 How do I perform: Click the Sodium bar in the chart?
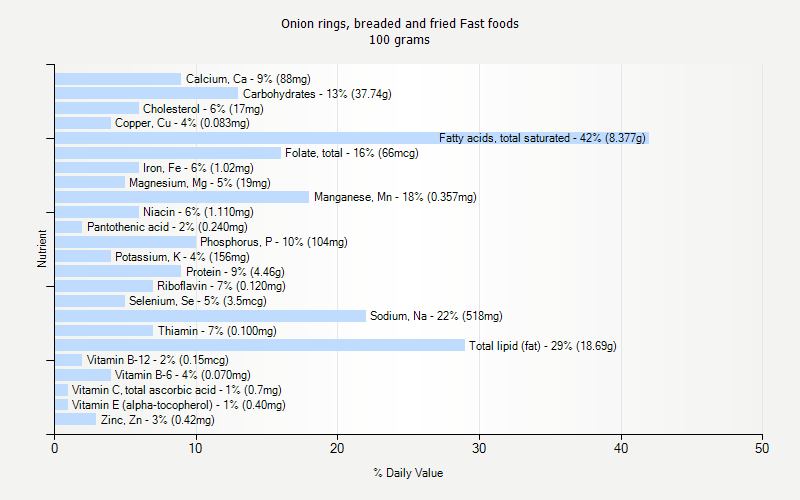(210, 316)
